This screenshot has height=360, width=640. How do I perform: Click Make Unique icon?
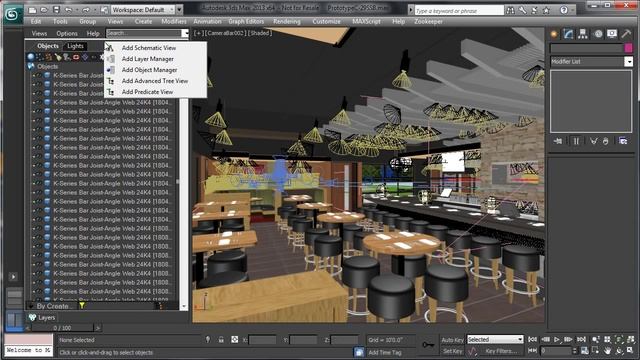click(593, 141)
